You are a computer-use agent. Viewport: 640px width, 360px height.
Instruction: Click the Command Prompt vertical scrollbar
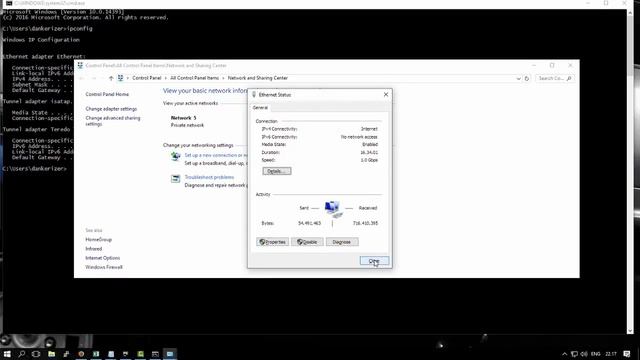(x=630, y=171)
